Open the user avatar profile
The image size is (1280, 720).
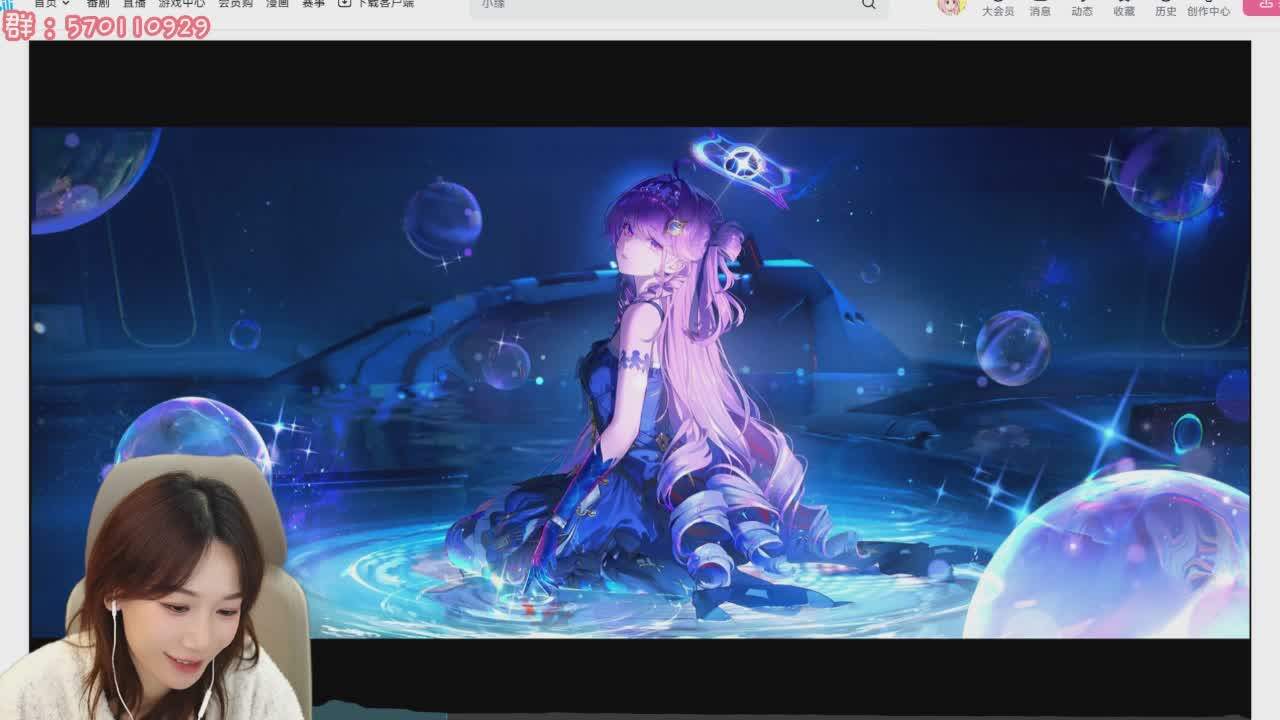click(950, 6)
